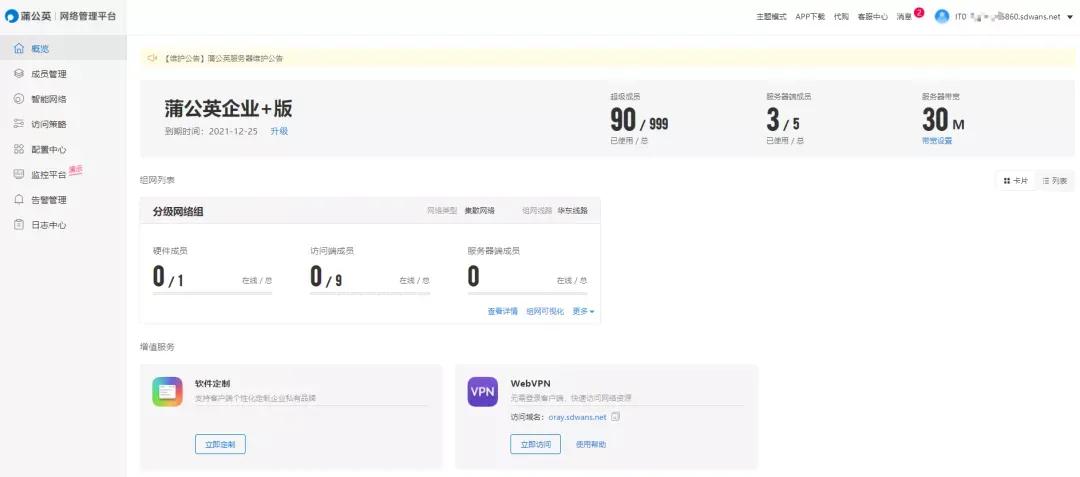The image size is (1080, 477).
Task: Click the 访问策略 sidebar icon
Action: click(x=19, y=124)
